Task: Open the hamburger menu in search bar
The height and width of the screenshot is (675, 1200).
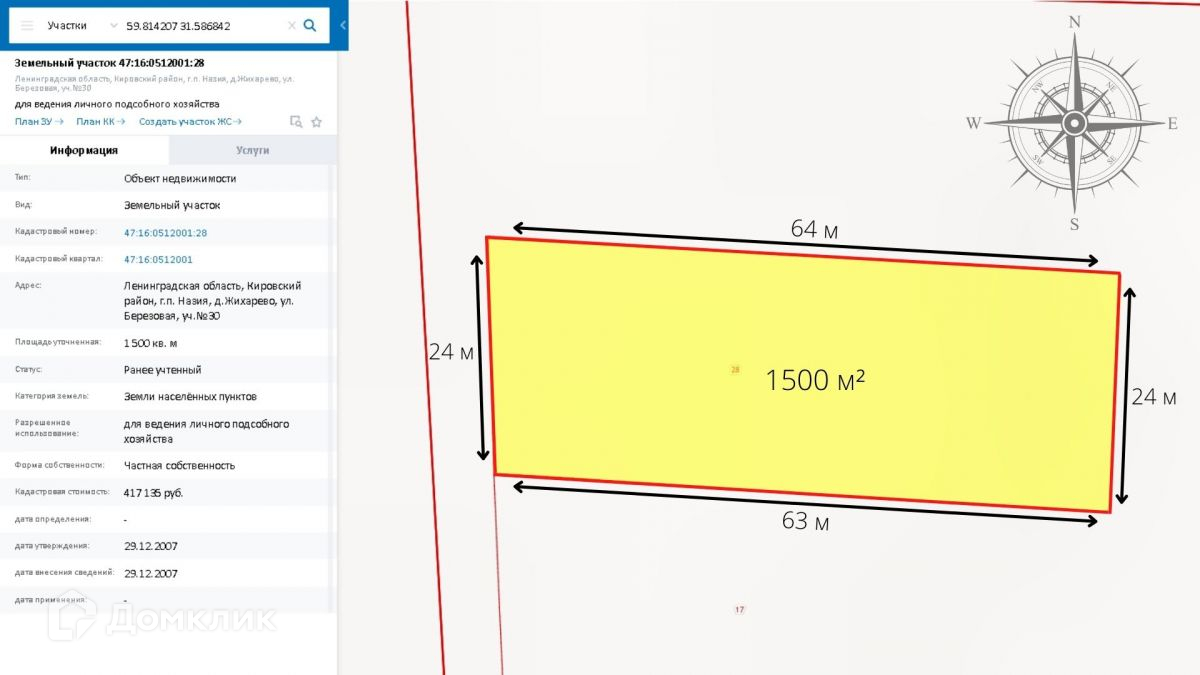Action: tap(27, 26)
